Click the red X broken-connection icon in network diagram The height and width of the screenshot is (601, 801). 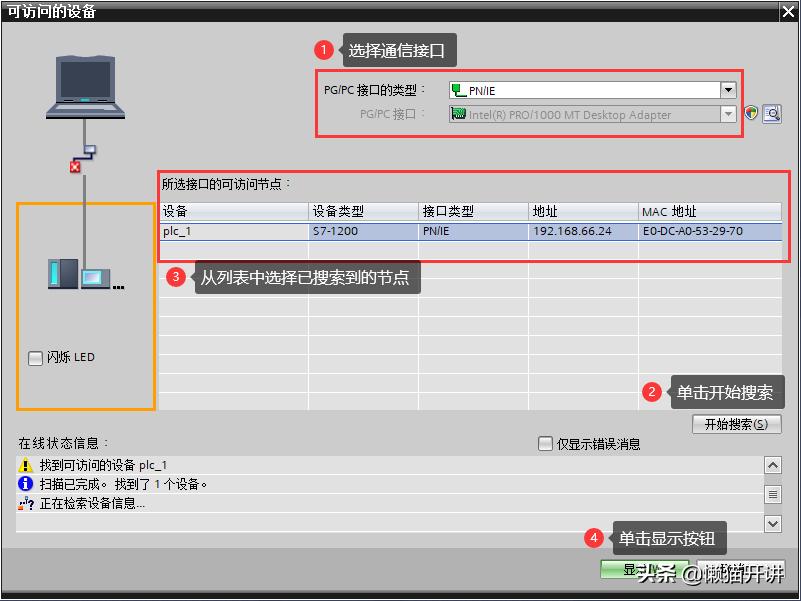click(74, 167)
